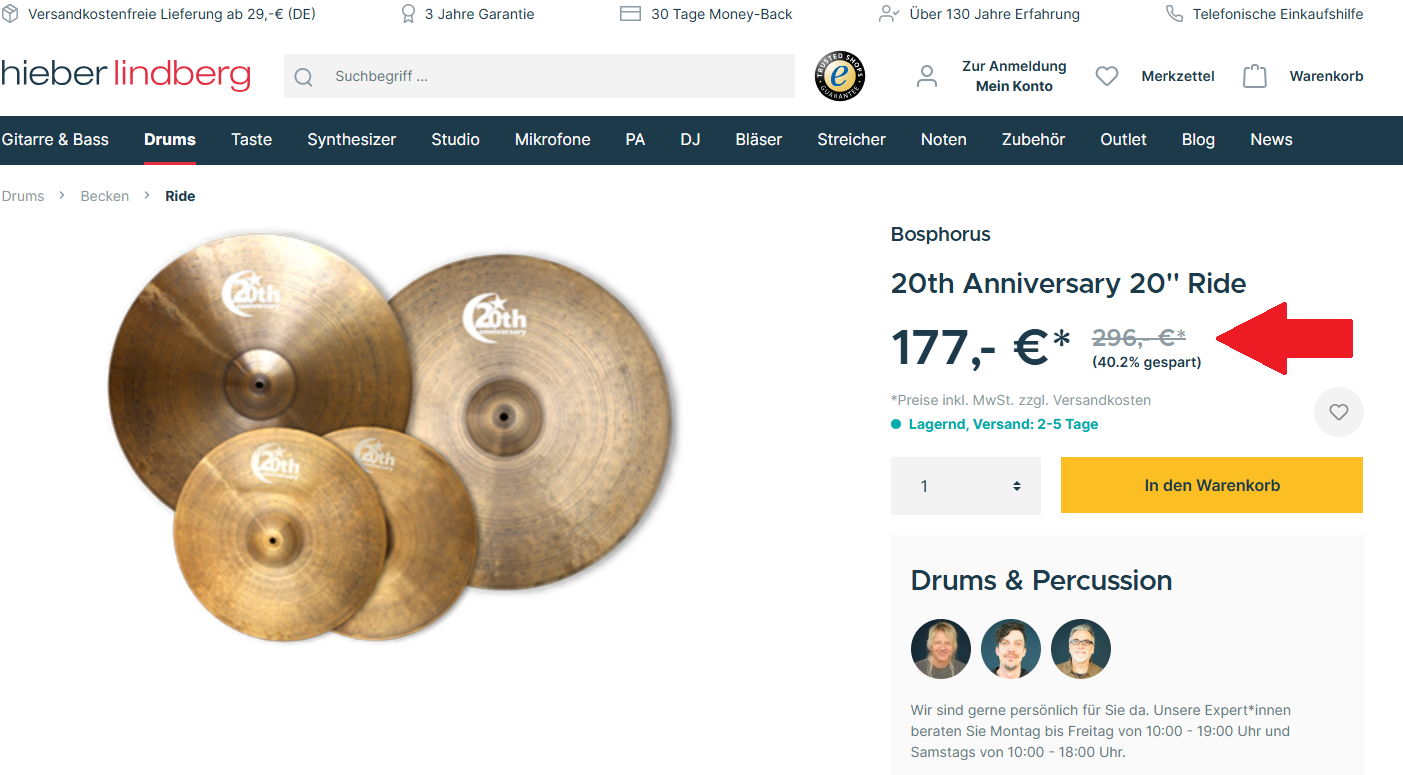The image size is (1403, 775).
Task: Go to Drums breadcrumb link
Action: tap(23, 196)
